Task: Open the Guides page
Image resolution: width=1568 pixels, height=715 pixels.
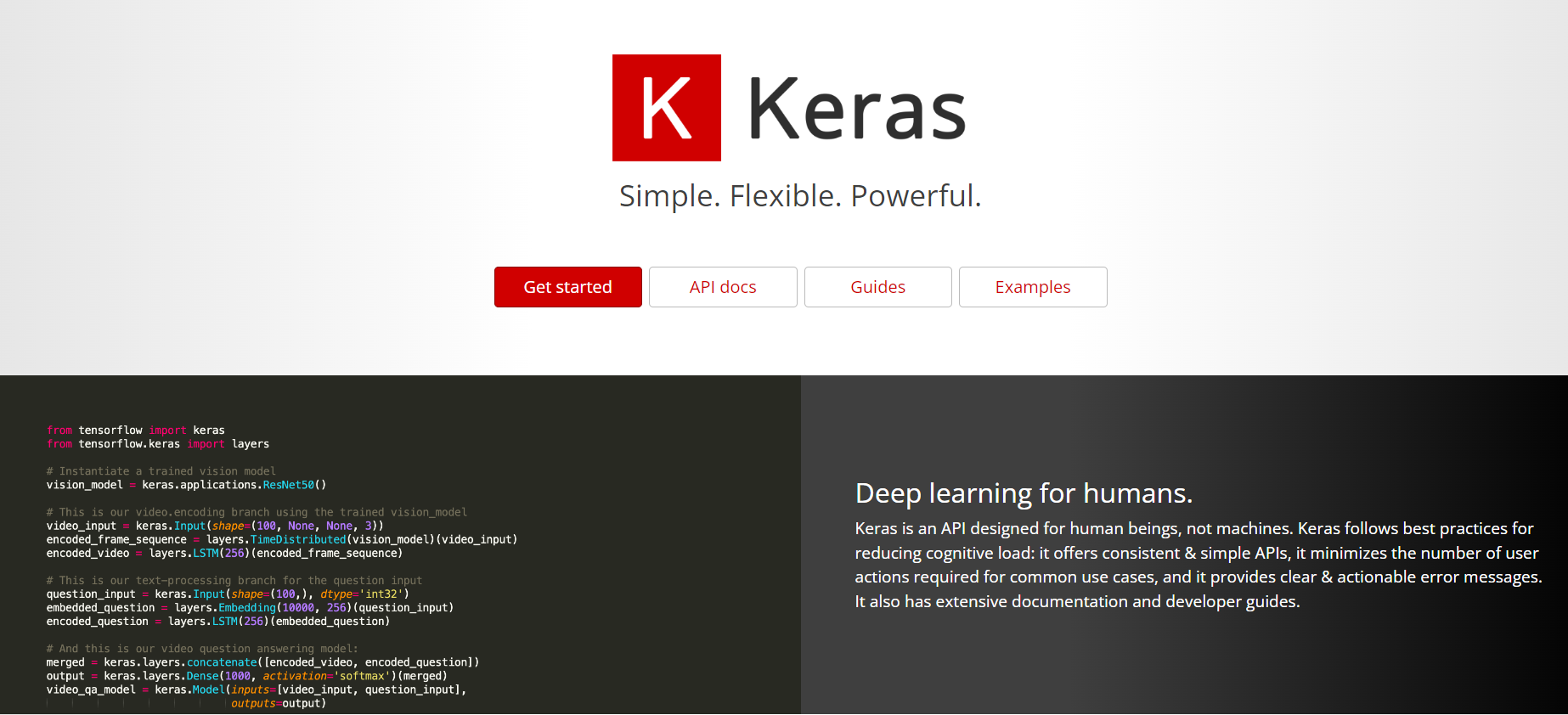Action: point(878,287)
